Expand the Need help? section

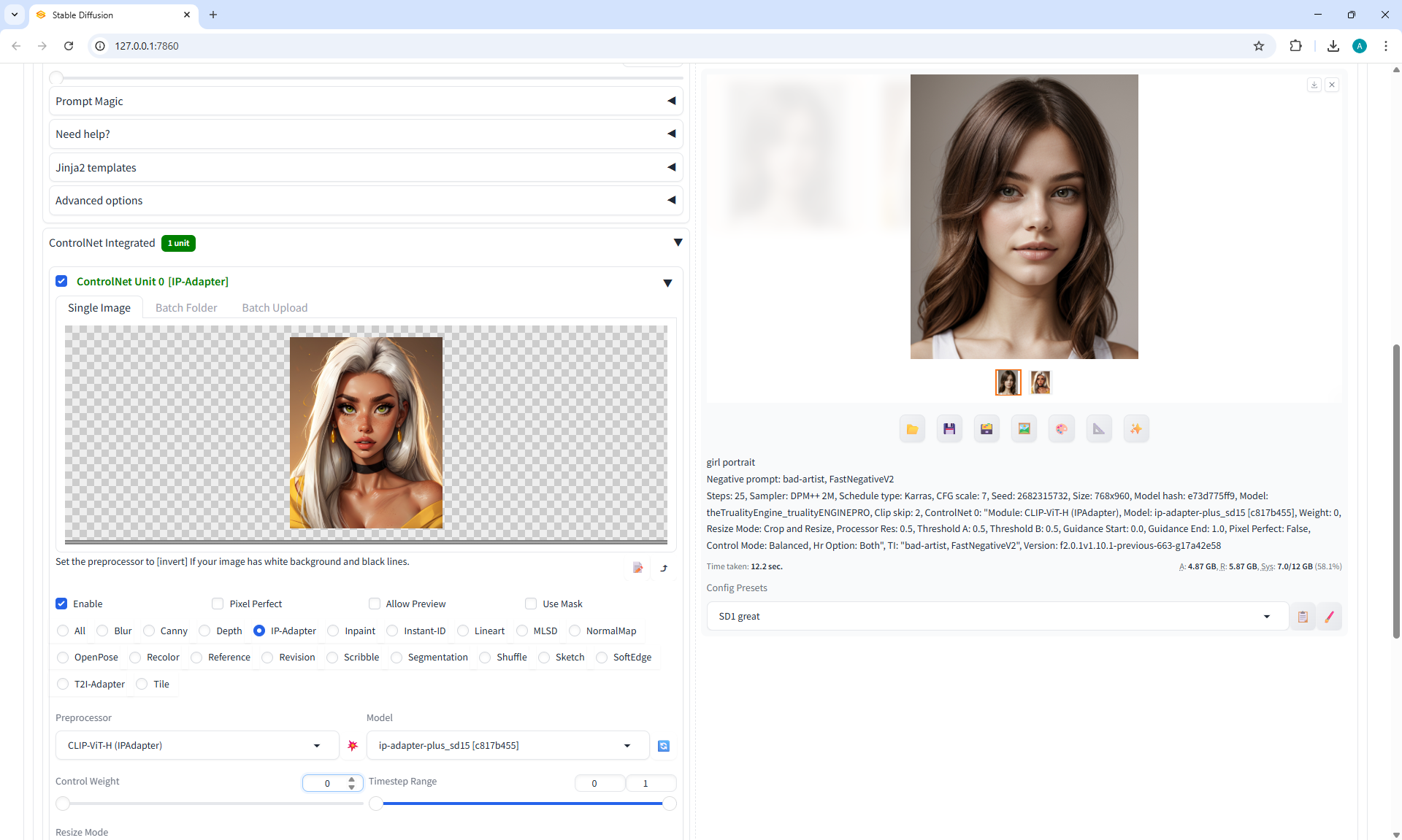[365, 134]
